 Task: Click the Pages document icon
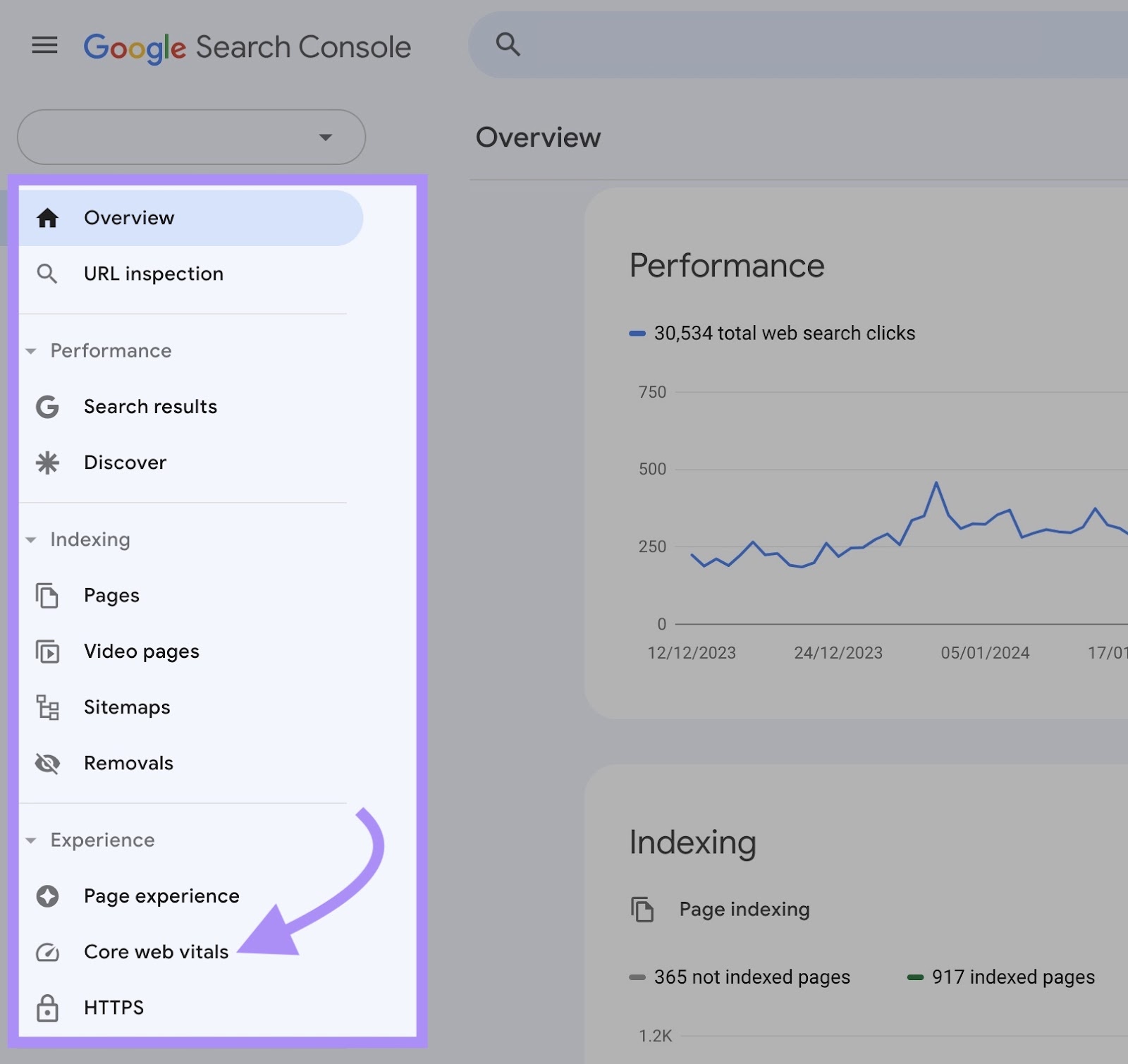tap(47, 595)
